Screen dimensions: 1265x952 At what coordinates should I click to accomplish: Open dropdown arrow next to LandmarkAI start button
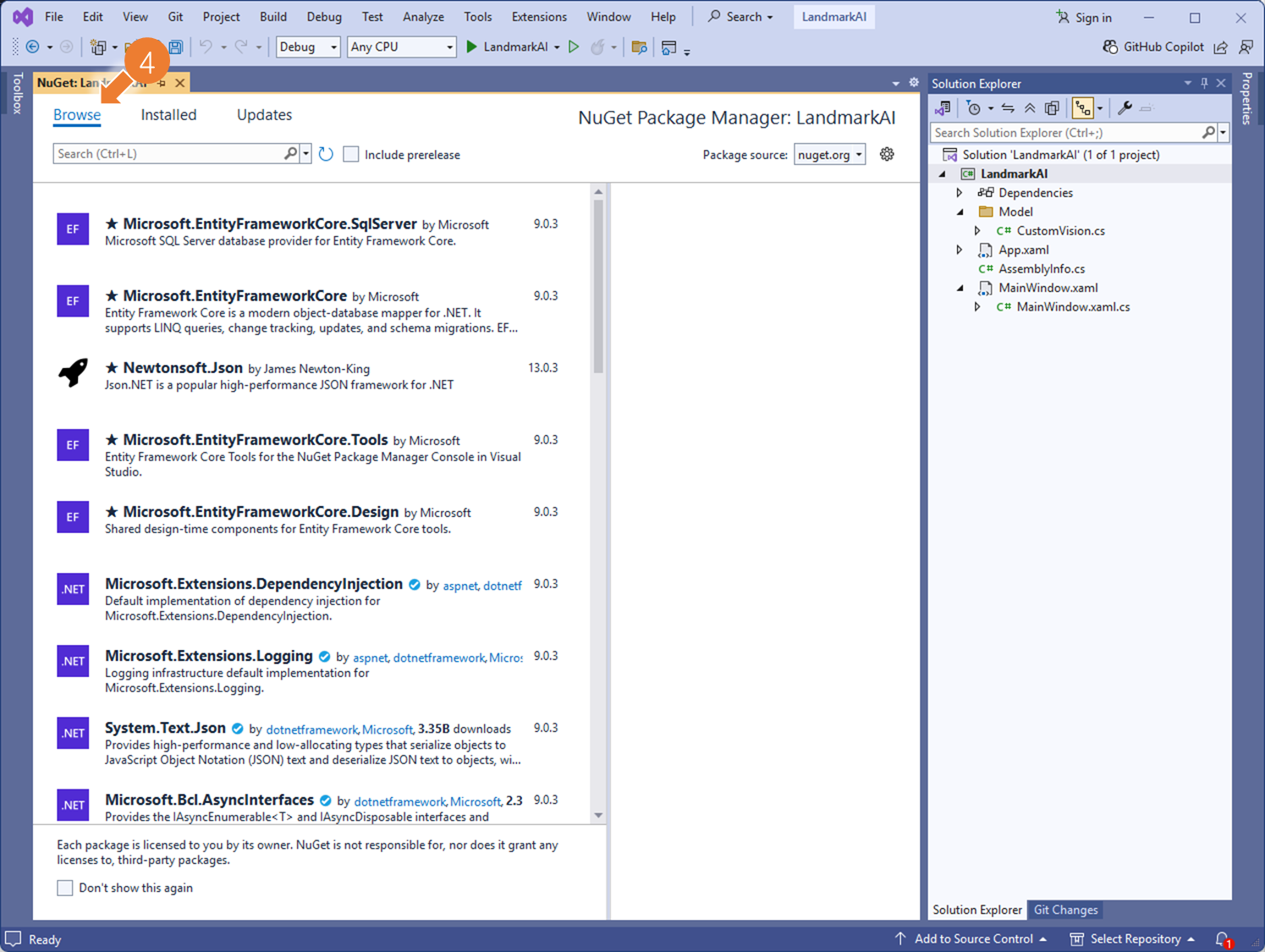[557, 47]
